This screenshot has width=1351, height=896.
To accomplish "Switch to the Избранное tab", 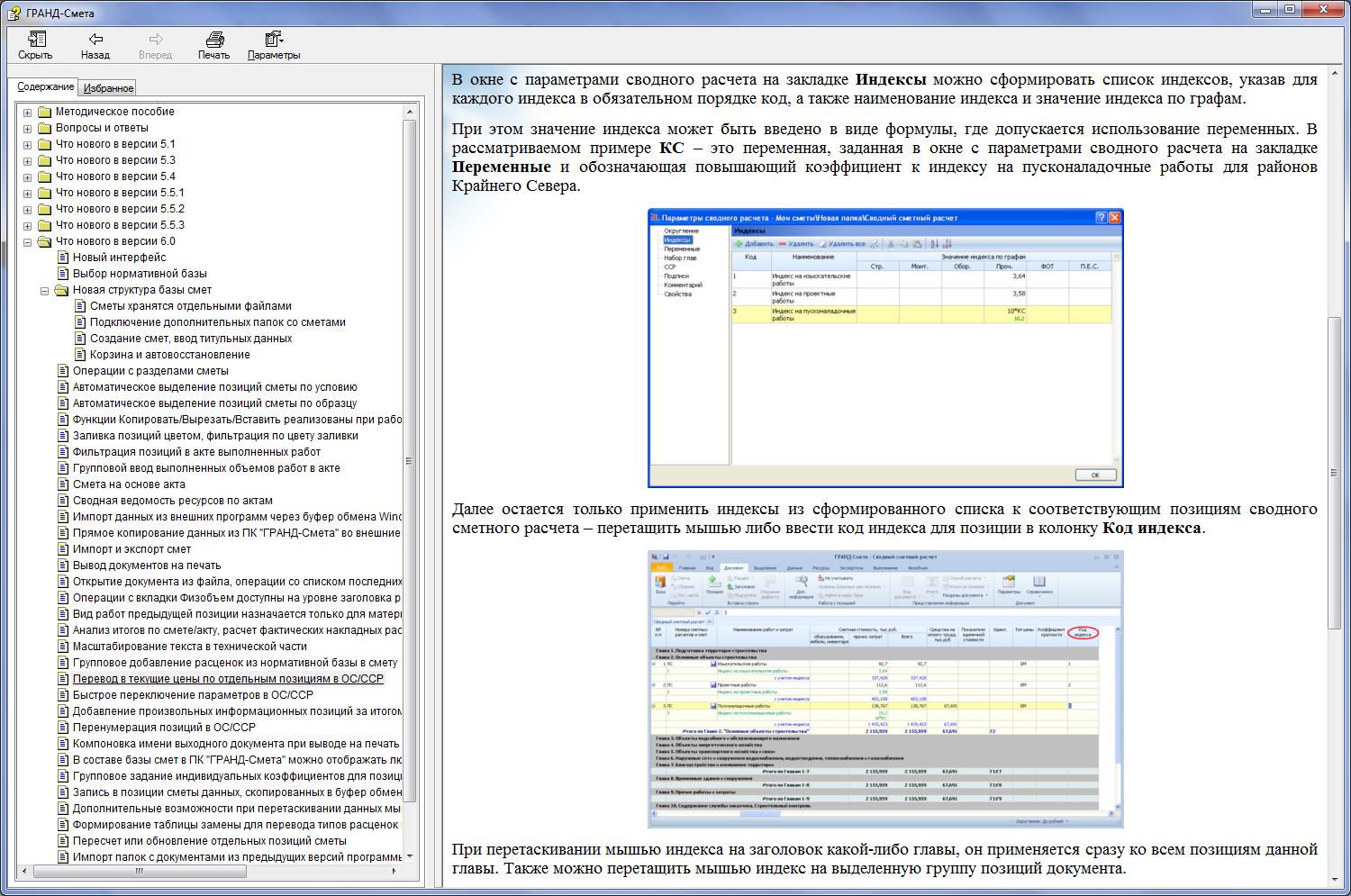I will (108, 88).
